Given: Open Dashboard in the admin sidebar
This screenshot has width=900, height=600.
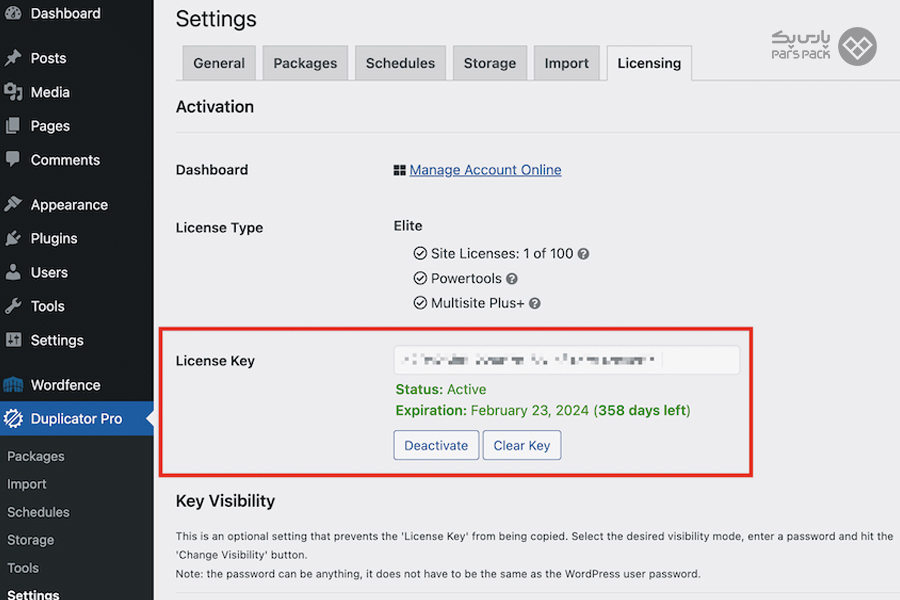Looking at the screenshot, I should coord(65,13).
